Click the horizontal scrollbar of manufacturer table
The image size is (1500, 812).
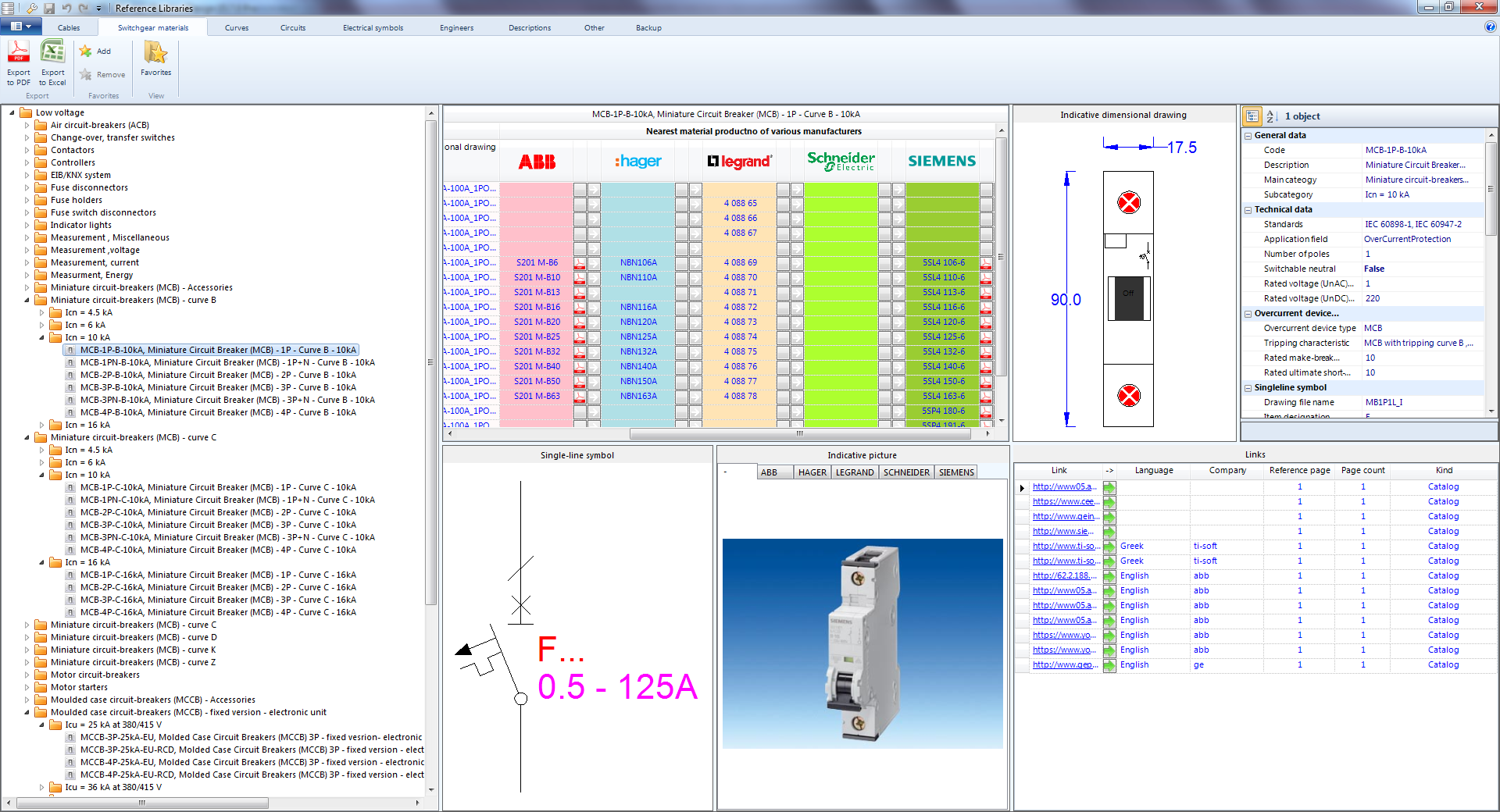798,433
